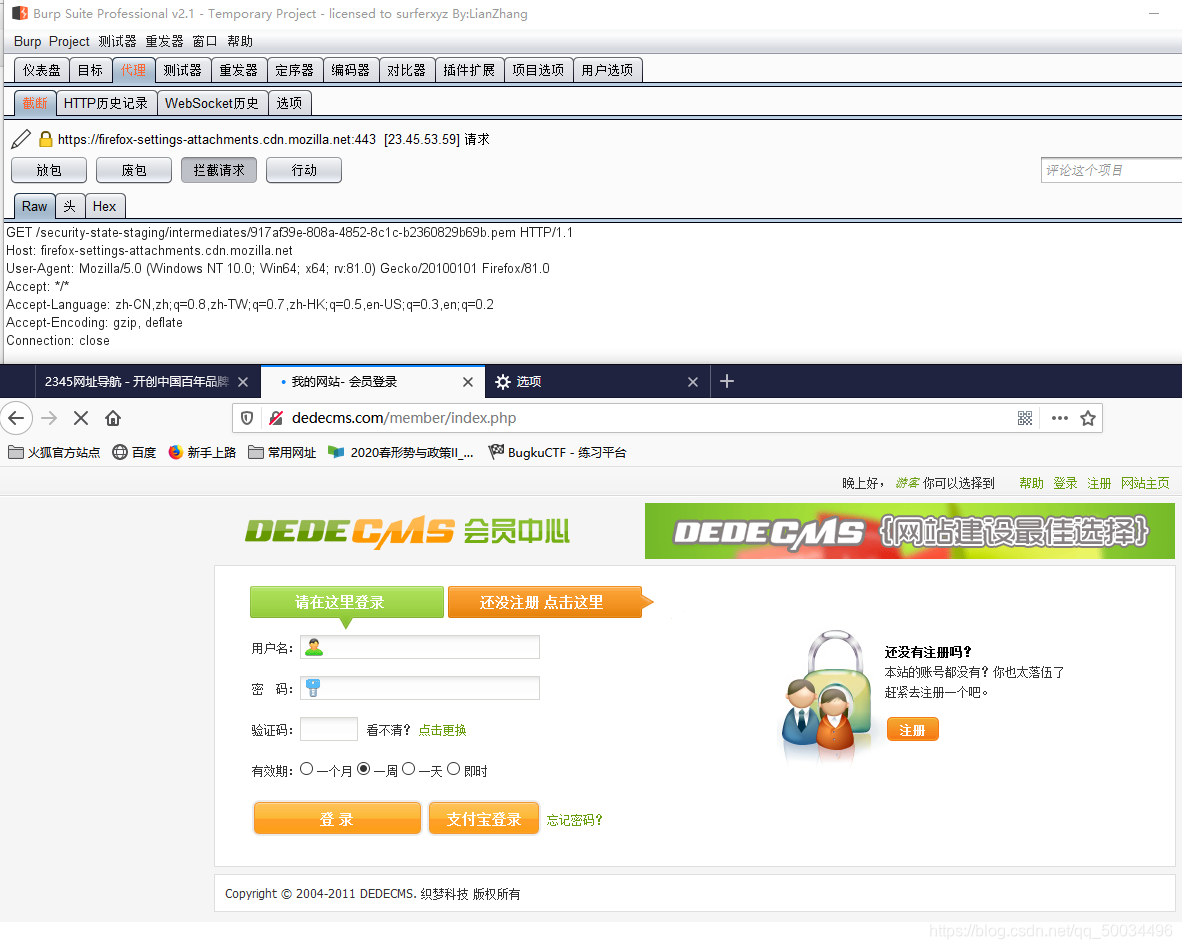Select the 一天 validity radio button

[x=409, y=769]
